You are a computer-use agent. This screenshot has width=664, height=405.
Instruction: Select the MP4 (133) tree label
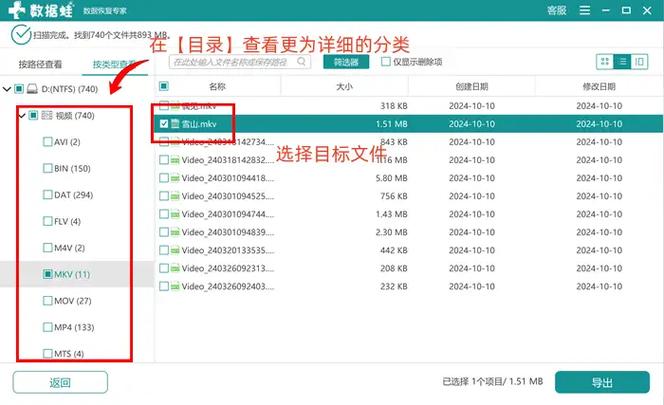click(75, 327)
